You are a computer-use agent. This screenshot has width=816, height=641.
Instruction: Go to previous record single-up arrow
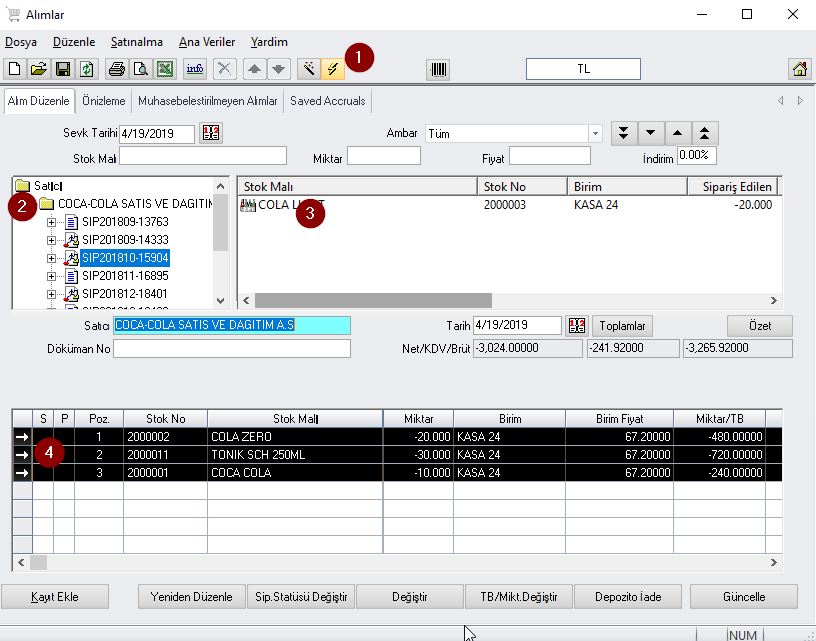[x=678, y=133]
